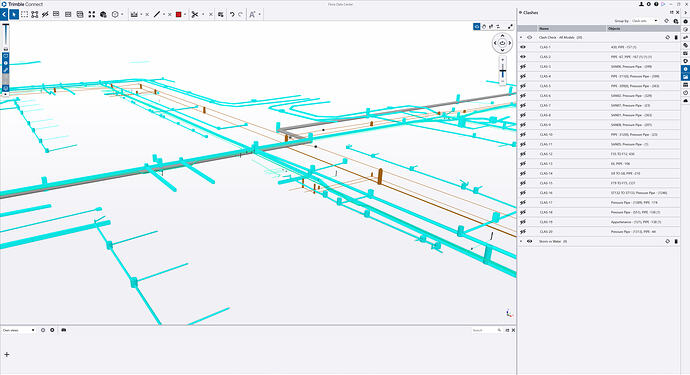The width and height of the screenshot is (690, 375).
Task: Click the user profile icon in title bar
Action: [x=642, y=4]
